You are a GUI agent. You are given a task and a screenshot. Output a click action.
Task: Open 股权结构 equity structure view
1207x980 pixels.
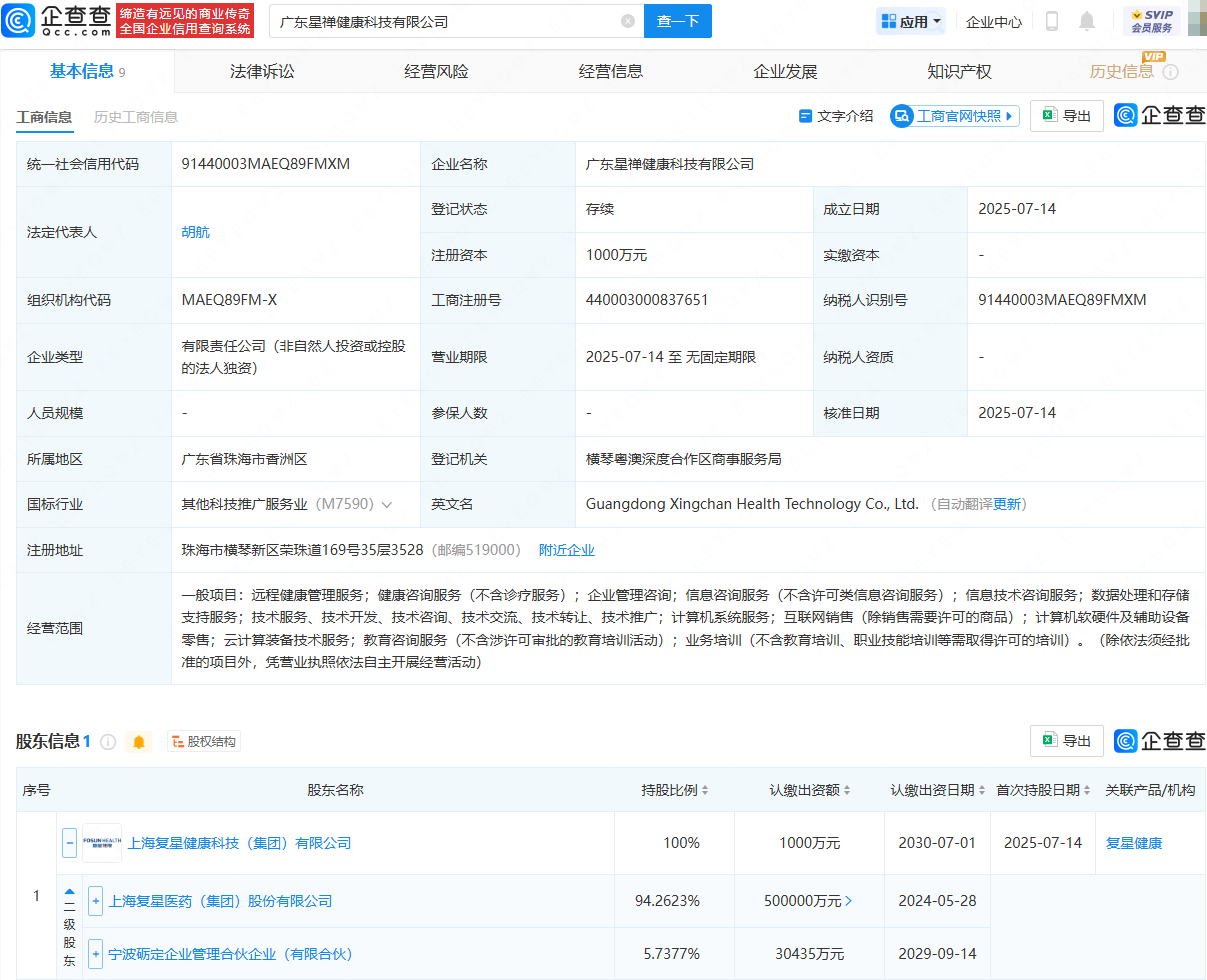point(204,742)
